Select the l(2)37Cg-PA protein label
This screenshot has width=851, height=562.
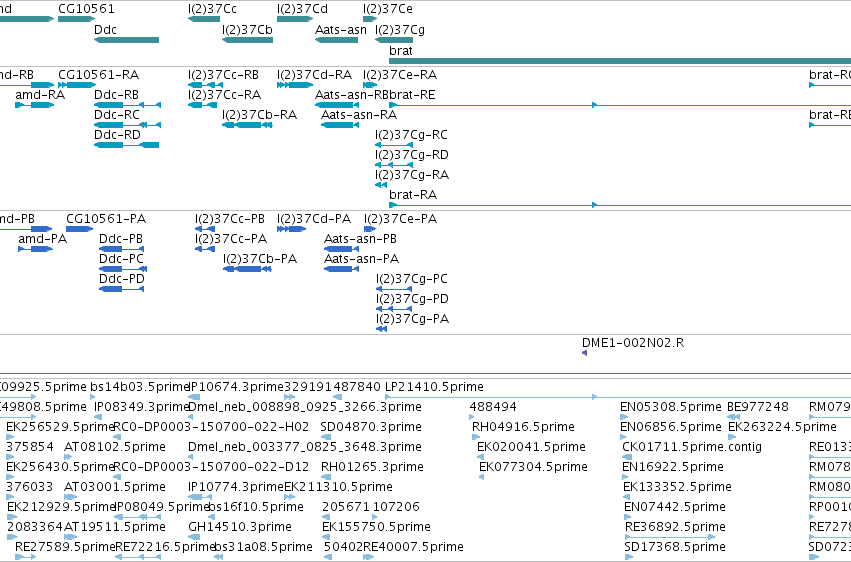tap(412, 318)
